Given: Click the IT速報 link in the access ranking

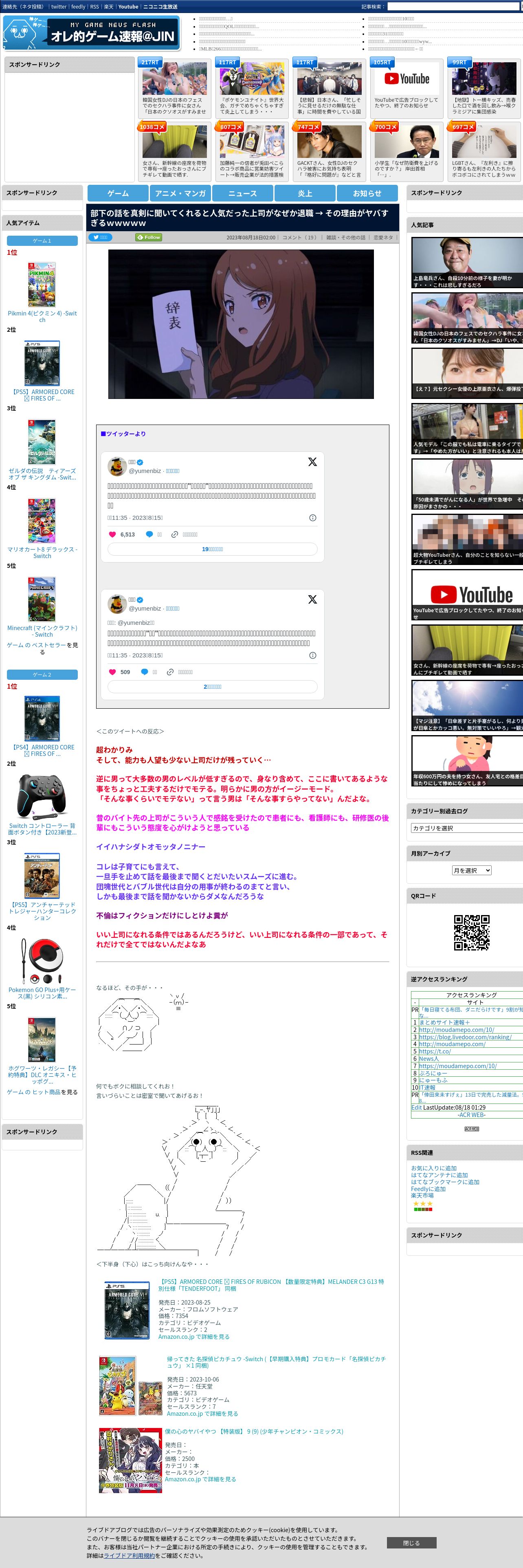Looking at the screenshot, I should pyautogui.click(x=427, y=1087).
